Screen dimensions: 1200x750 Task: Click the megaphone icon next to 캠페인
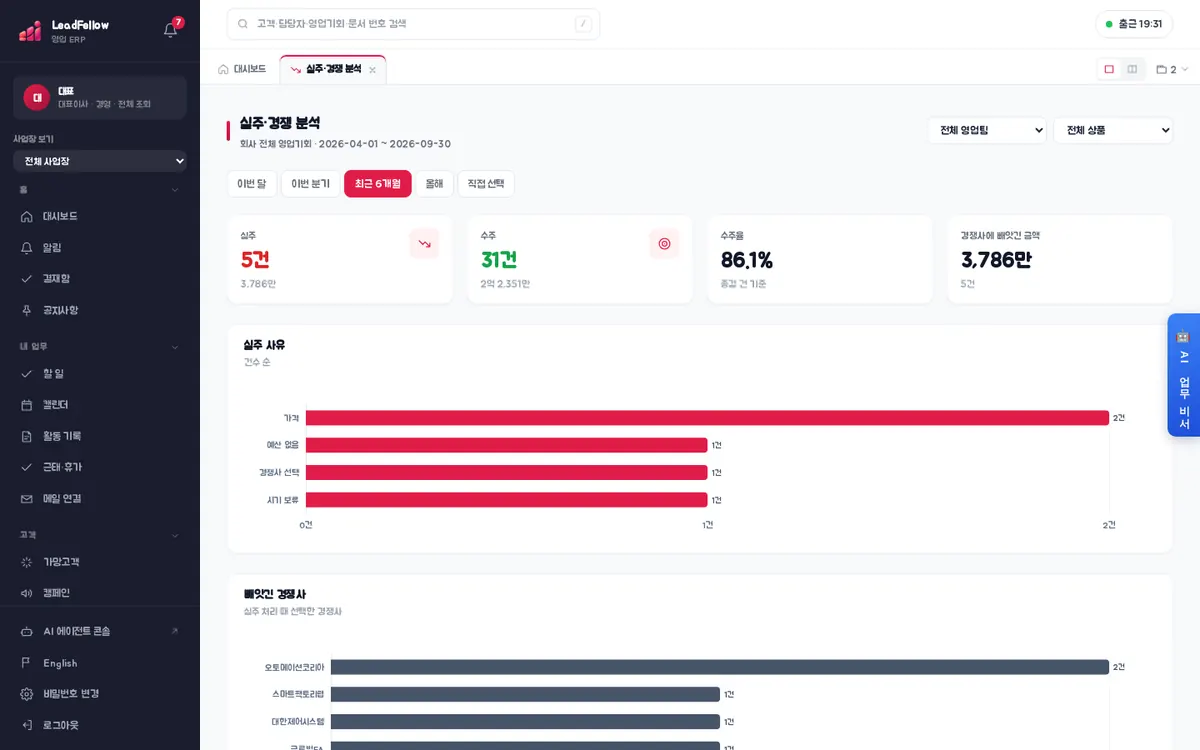(27, 593)
